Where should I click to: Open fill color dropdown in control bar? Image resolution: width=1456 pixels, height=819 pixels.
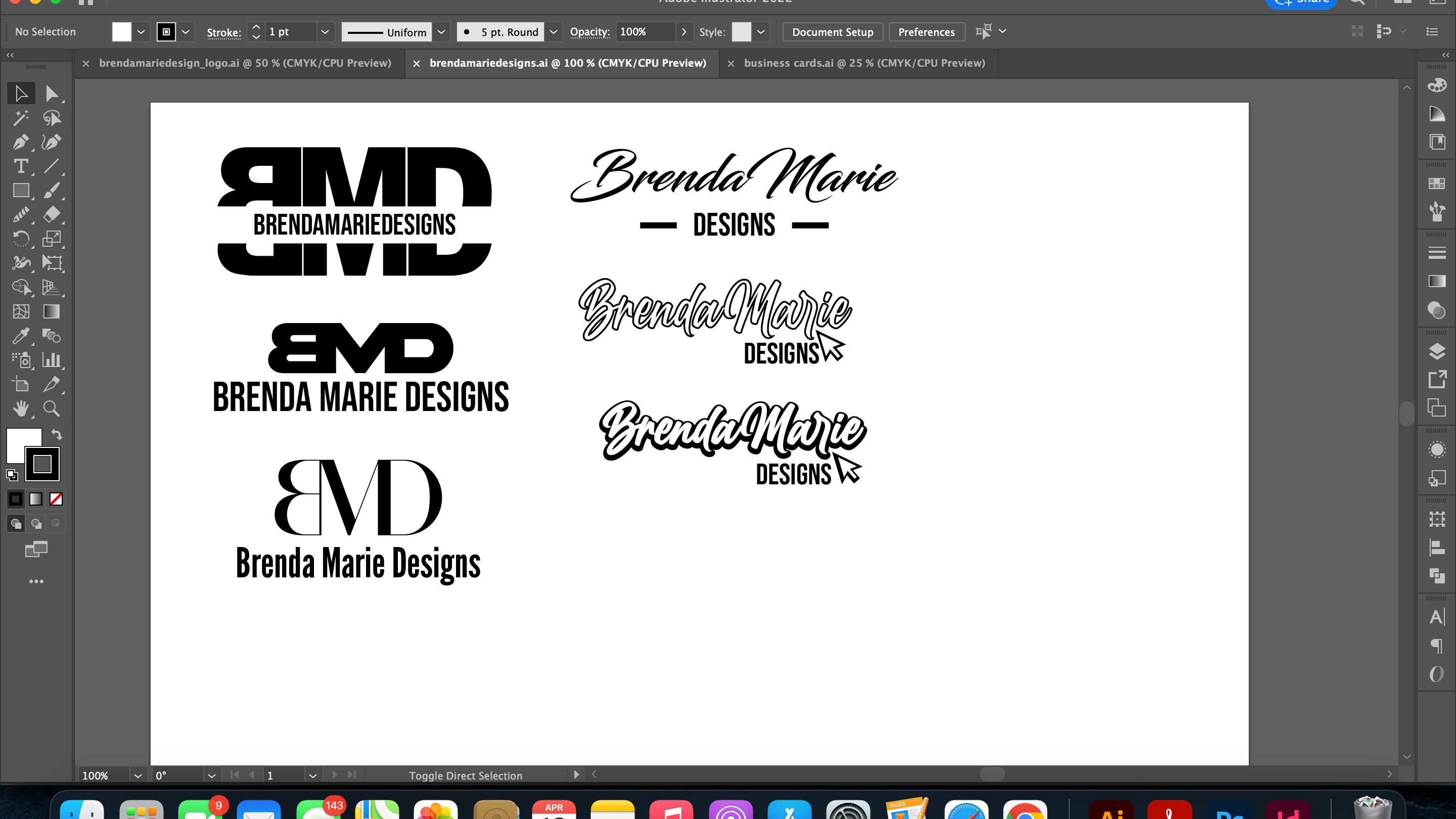[141, 32]
